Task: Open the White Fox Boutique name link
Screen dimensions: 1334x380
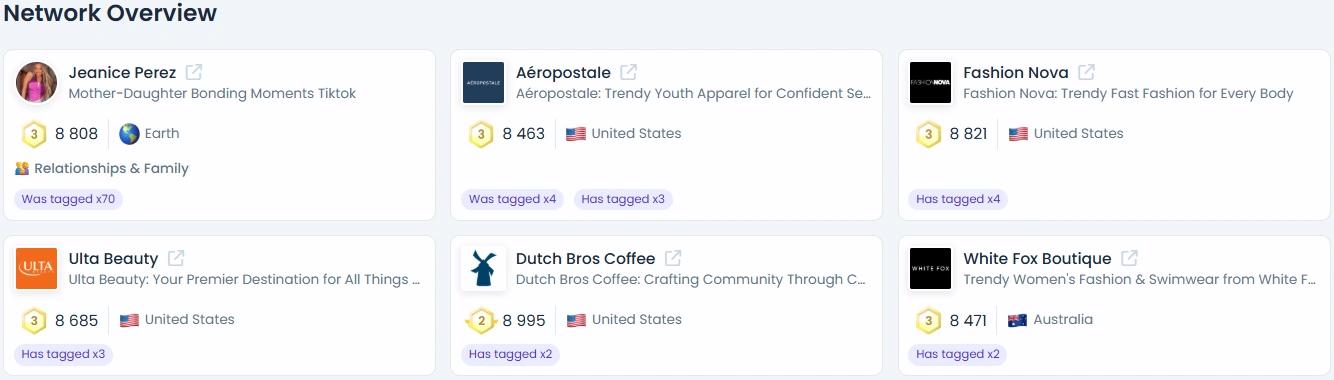Action: (x=1037, y=258)
